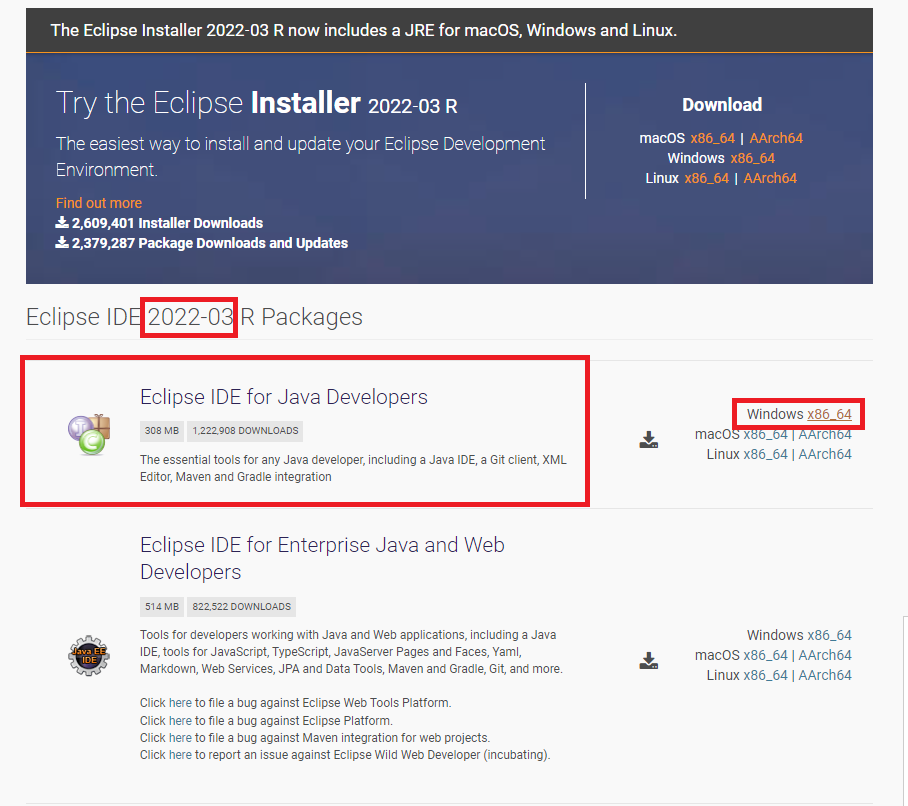The width and height of the screenshot is (908, 806).
Task: Click here link for Eclipse Web Tools Platform bug
Action: point(180,703)
